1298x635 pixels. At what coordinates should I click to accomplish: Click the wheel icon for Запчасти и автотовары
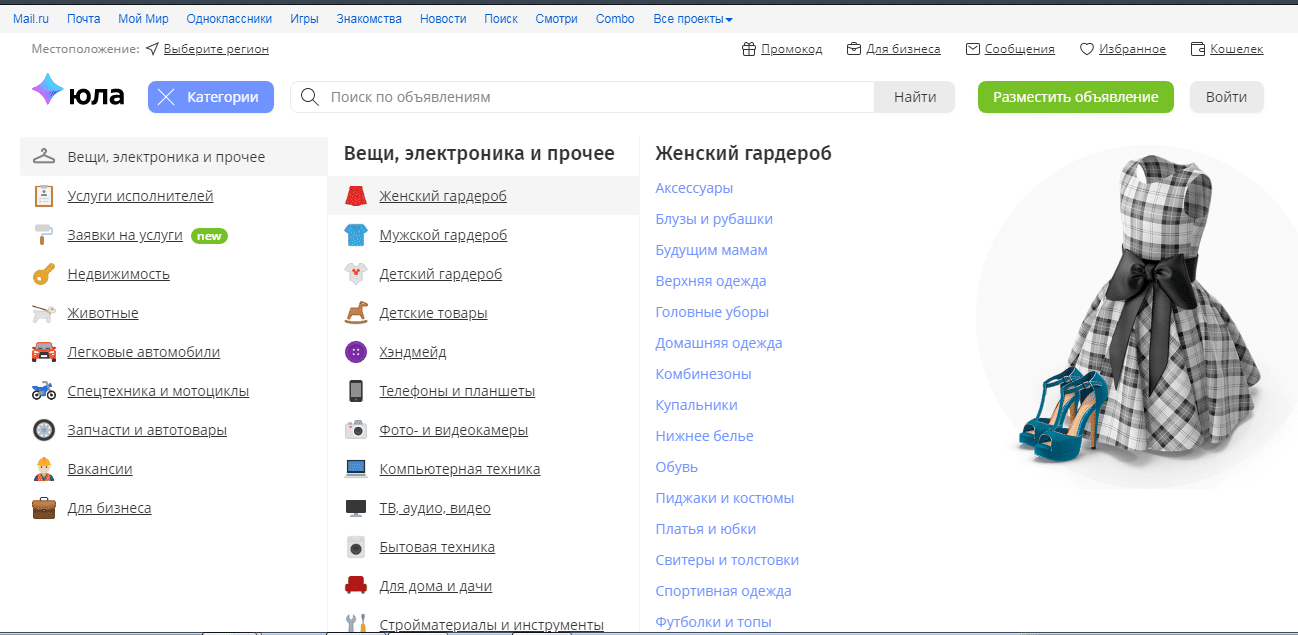(44, 430)
